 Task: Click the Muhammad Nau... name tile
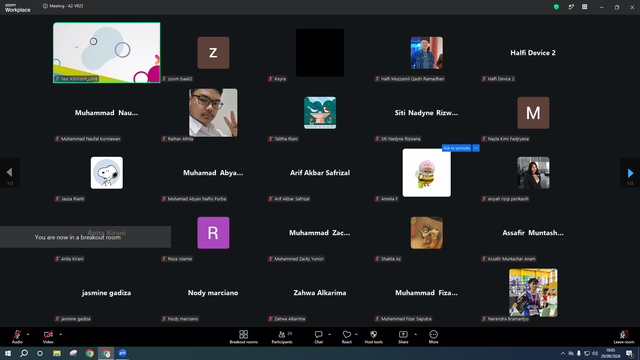pyautogui.click(x=106, y=113)
